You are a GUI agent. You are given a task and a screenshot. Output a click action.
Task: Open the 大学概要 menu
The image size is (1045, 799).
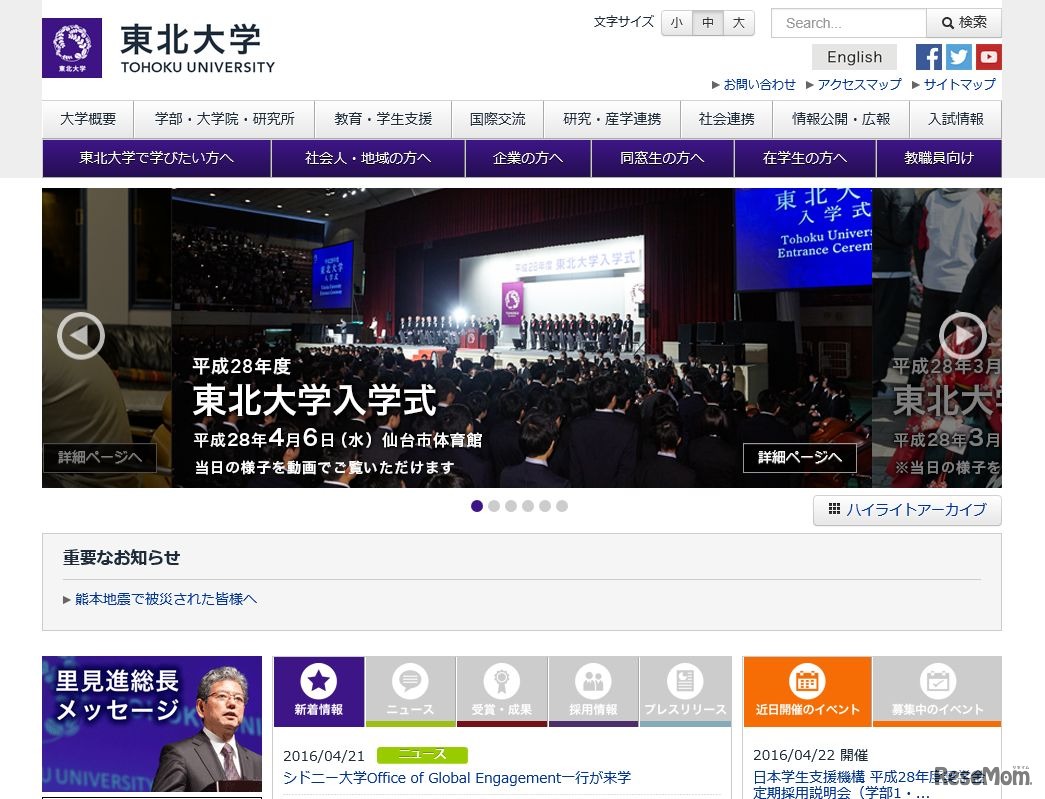(x=88, y=119)
